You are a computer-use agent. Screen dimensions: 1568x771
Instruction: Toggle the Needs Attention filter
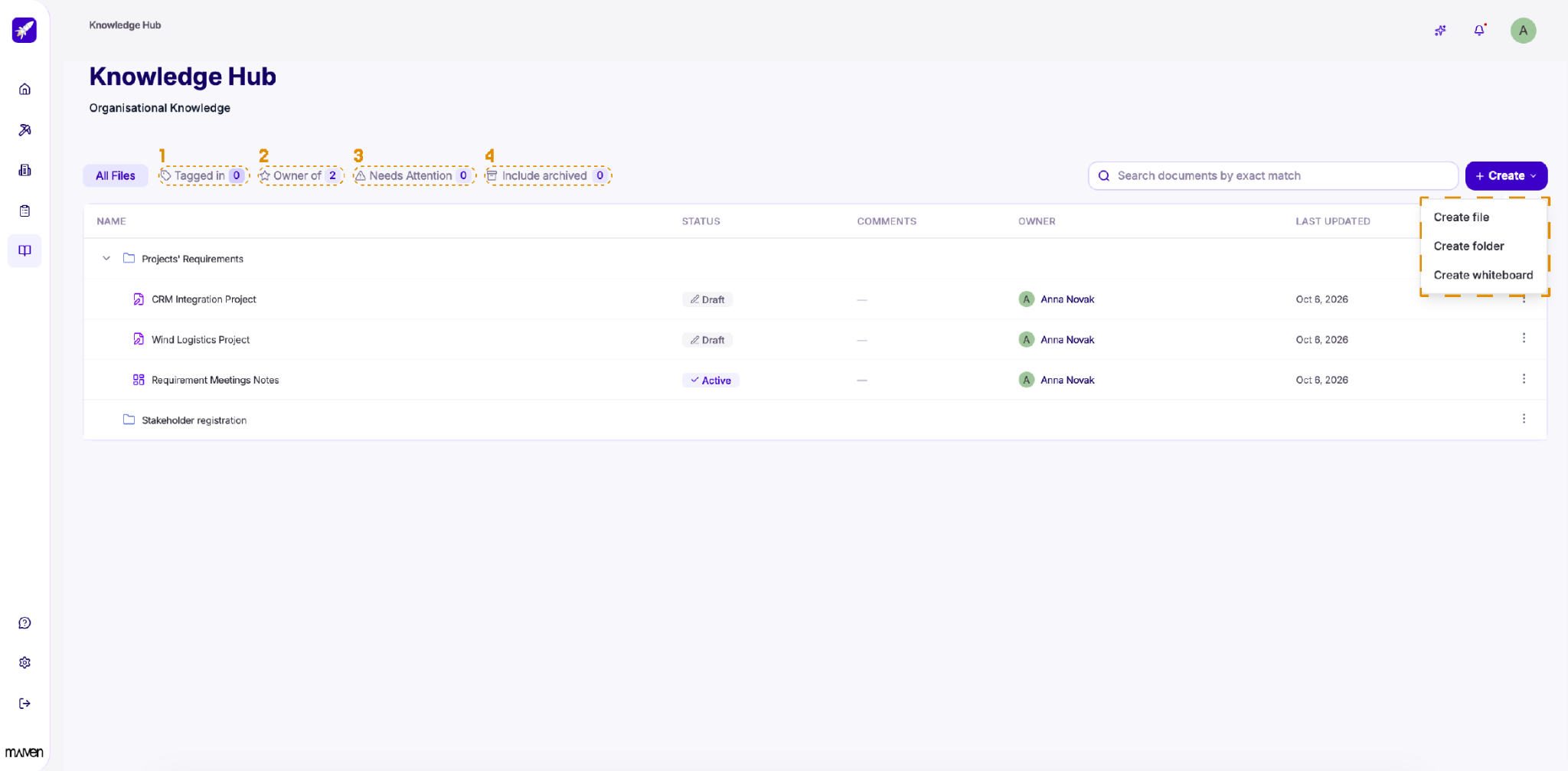pyautogui.click(x=414, y=176)
